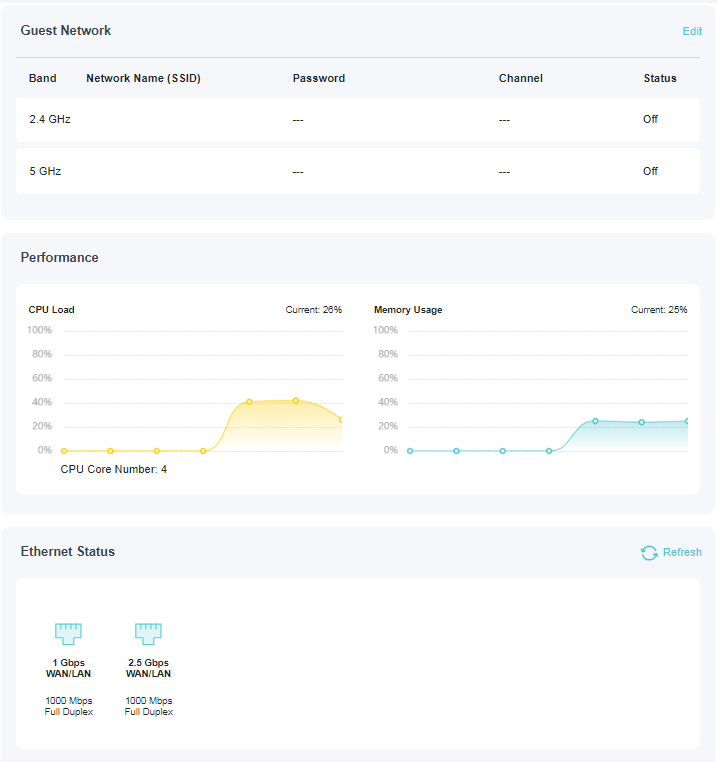Select the 1 Gbps WAN/LAN port icon
Image resolution: width=717 pixels, height=762 pixels.
point(68,633)
